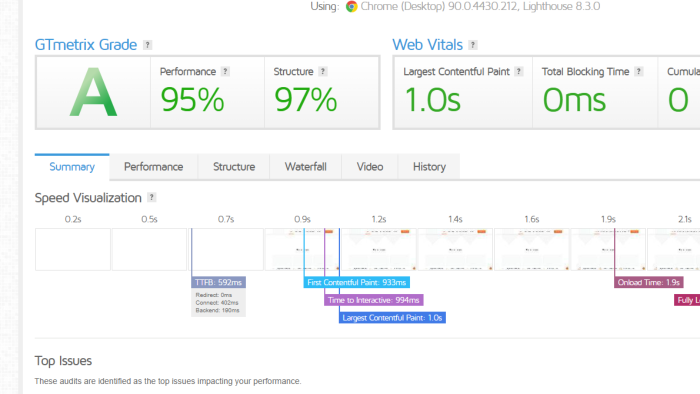Open the History tab
Viewport: 700px width, 394px height.
click(429, 167)
